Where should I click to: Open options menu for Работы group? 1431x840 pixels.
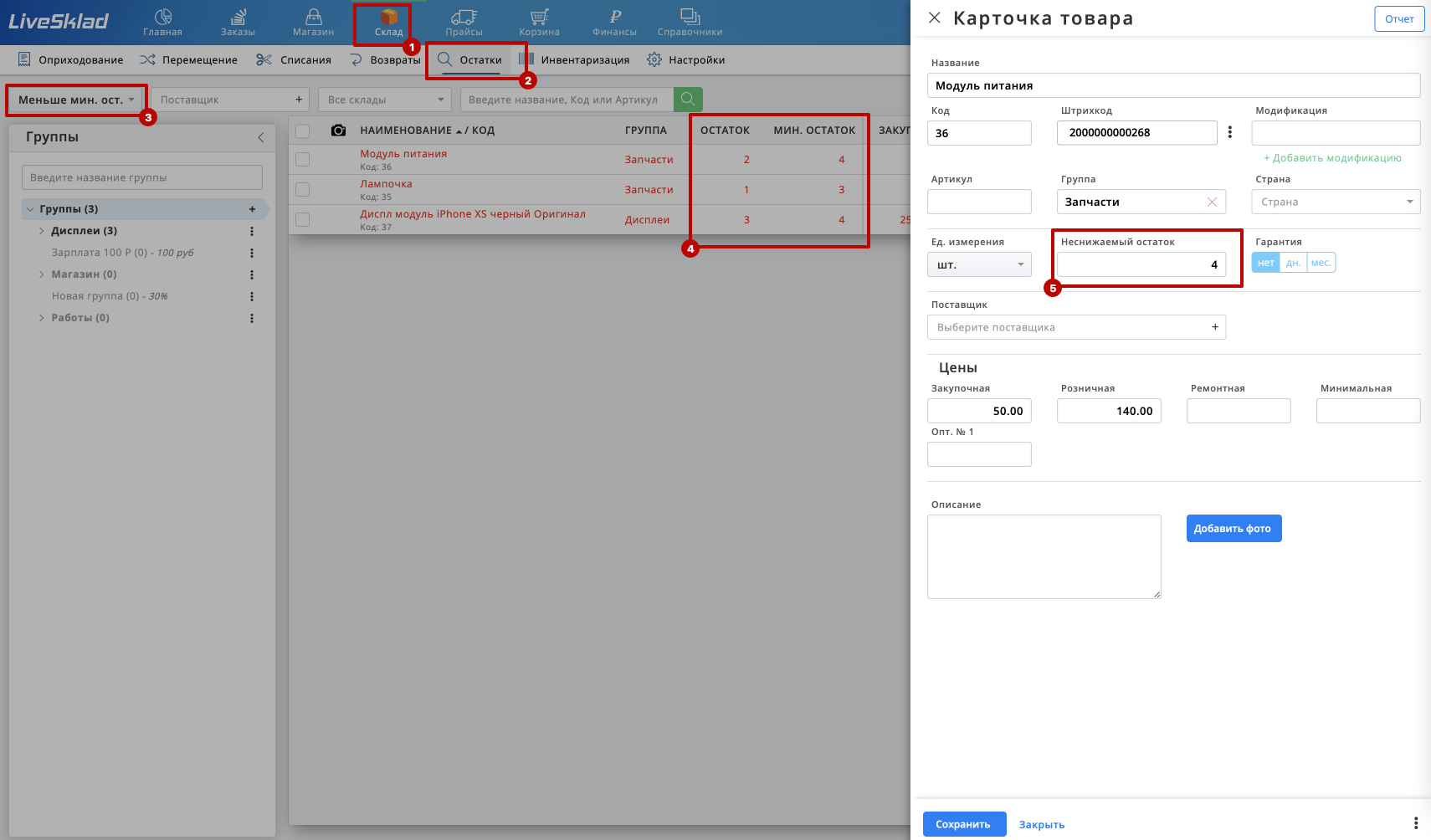tap(252, 318)
